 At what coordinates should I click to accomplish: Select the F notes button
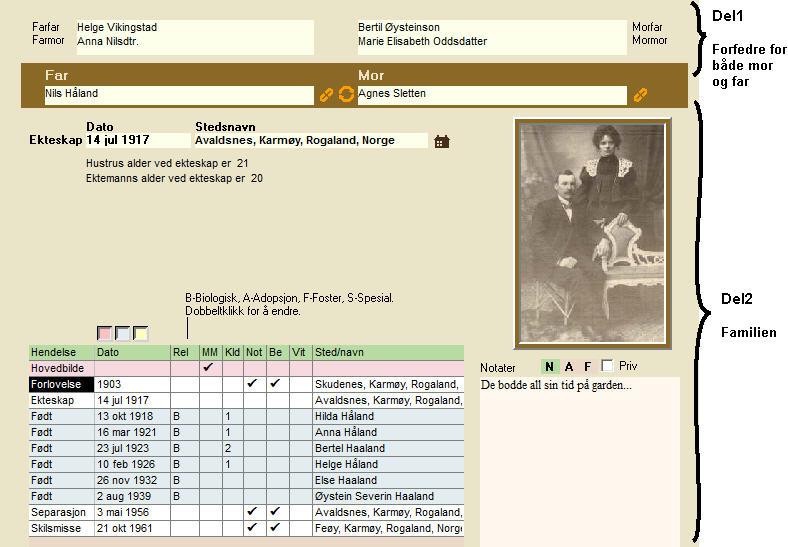[588, 367]
